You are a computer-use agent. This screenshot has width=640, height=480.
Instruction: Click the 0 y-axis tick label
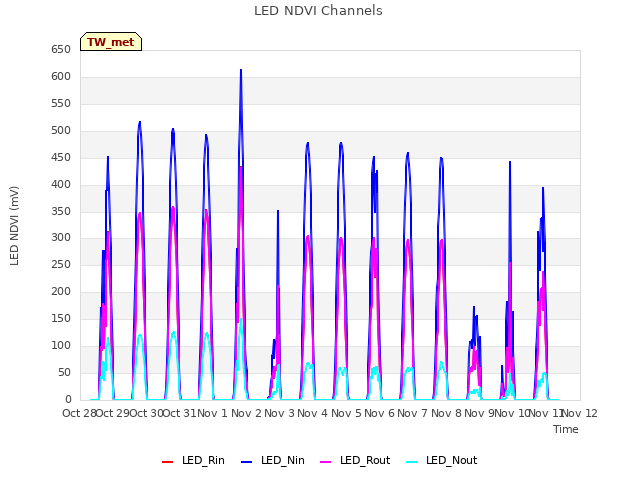coord(68,400)
